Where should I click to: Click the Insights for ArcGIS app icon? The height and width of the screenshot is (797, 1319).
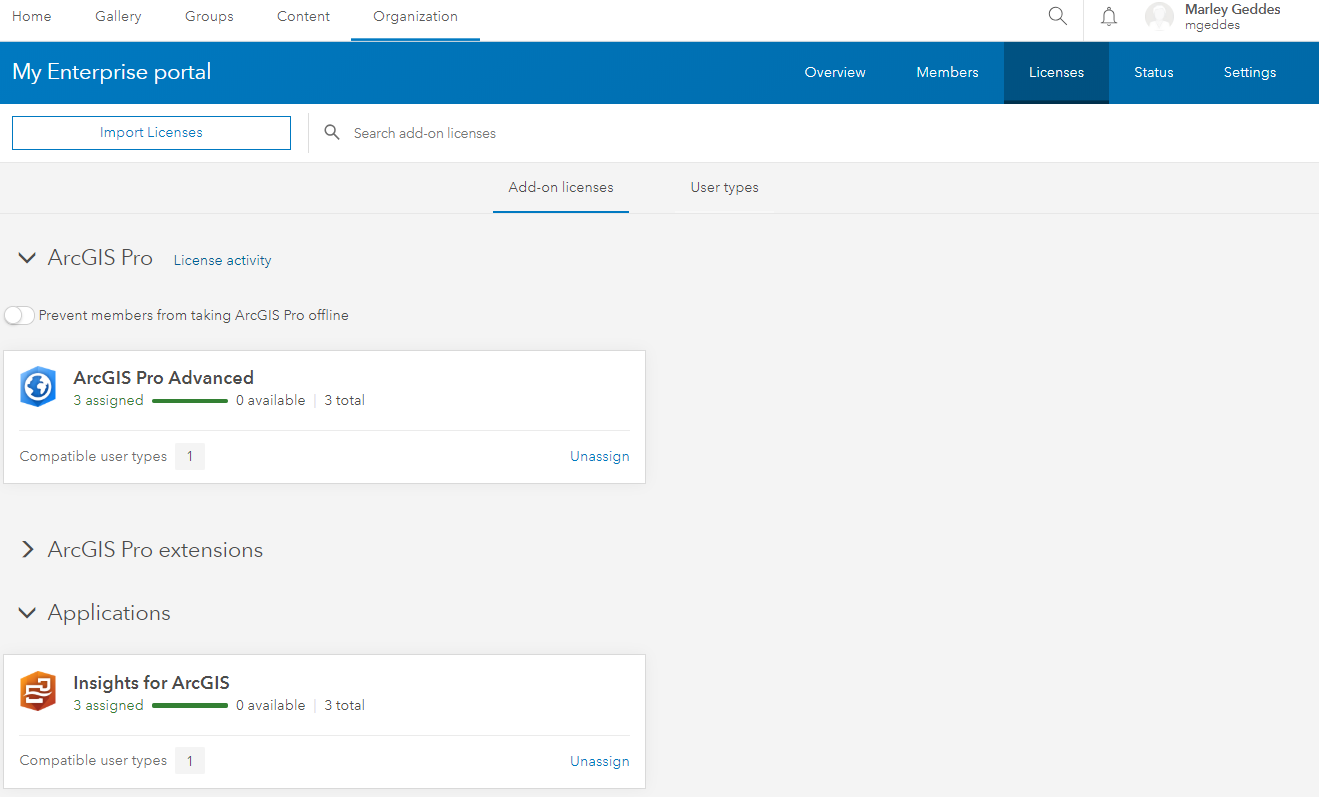click(x=38, y=691)
